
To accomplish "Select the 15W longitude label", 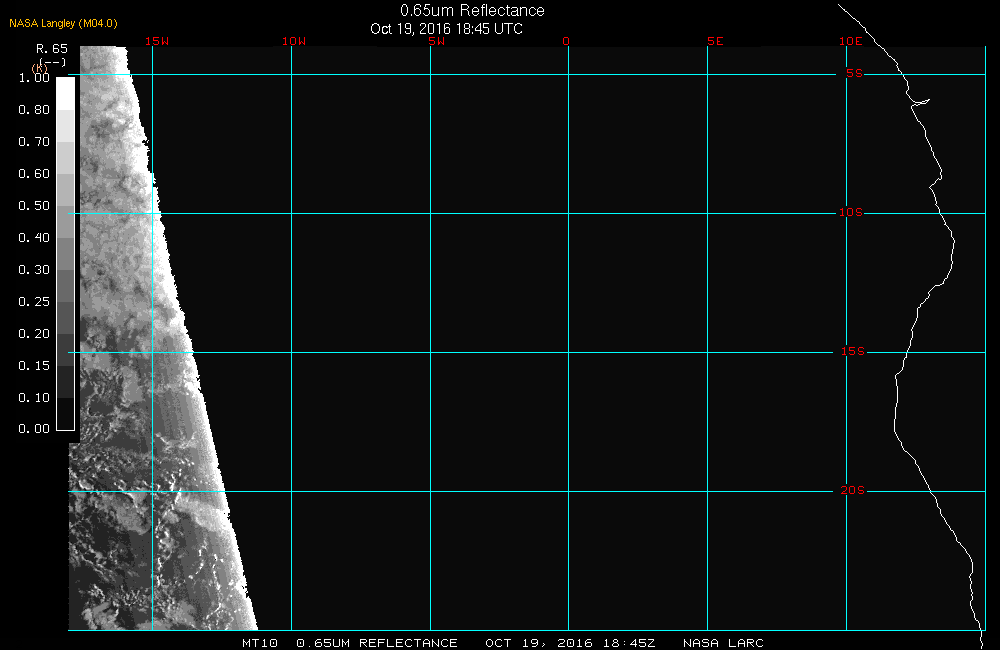I will (x=156, y=41).
